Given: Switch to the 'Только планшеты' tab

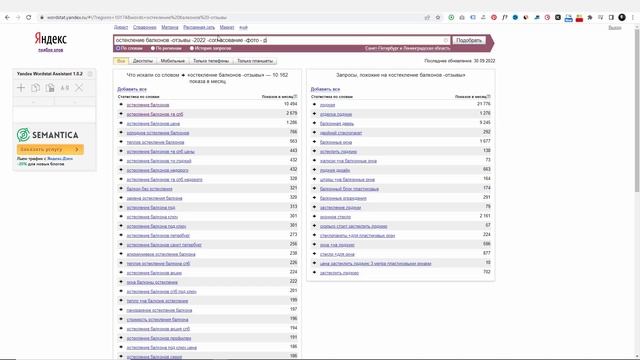Looking at the screenshot, I should point(255,61).
